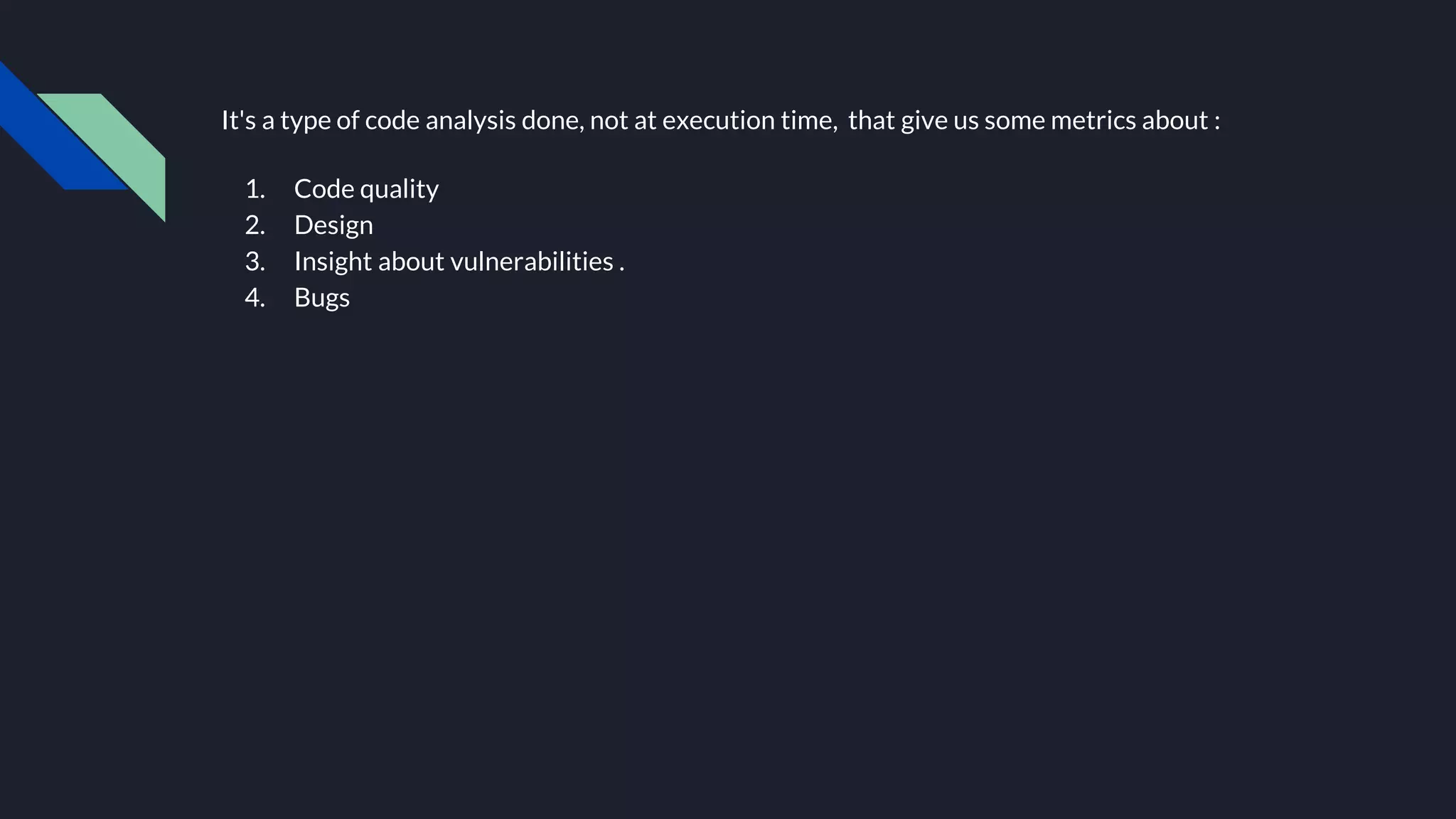Click the words "execution time" in the sentence
Viewport: 1456px width, 819px height.
[x=747, y=120]
